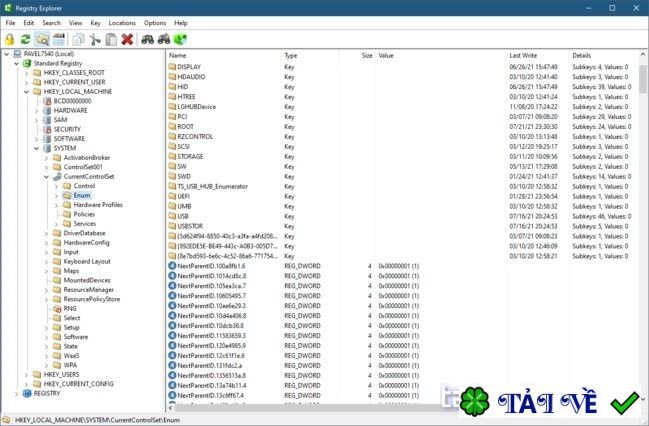Viewport: 649px width, 426px height.
Task: Select the HKEY_CURRENT_CONFIG tree node
Action: tap(78, 384)
